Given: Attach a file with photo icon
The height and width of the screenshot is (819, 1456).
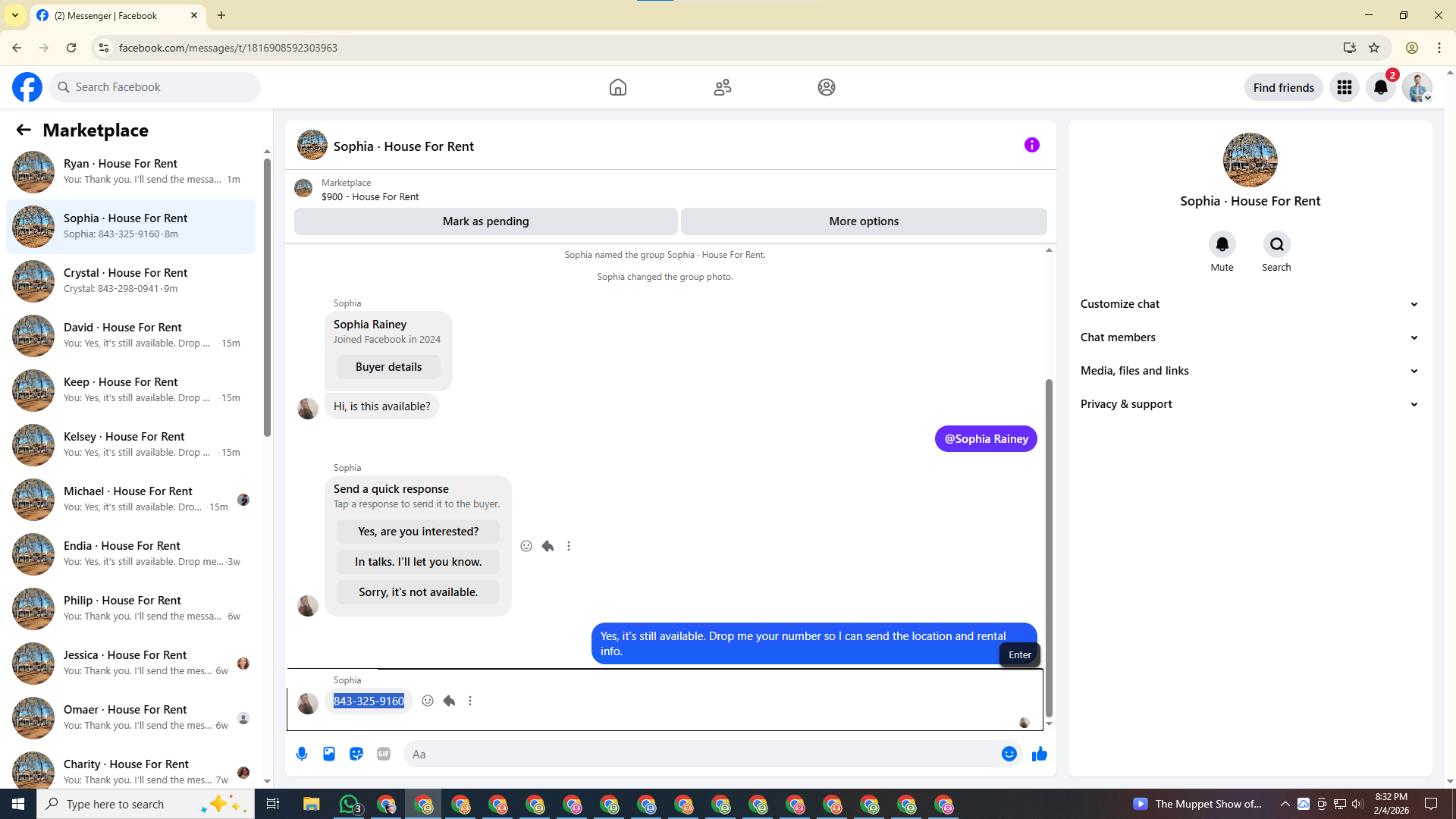Looking at the screenshot, I should pyautogui.click(x=329, y=754).
